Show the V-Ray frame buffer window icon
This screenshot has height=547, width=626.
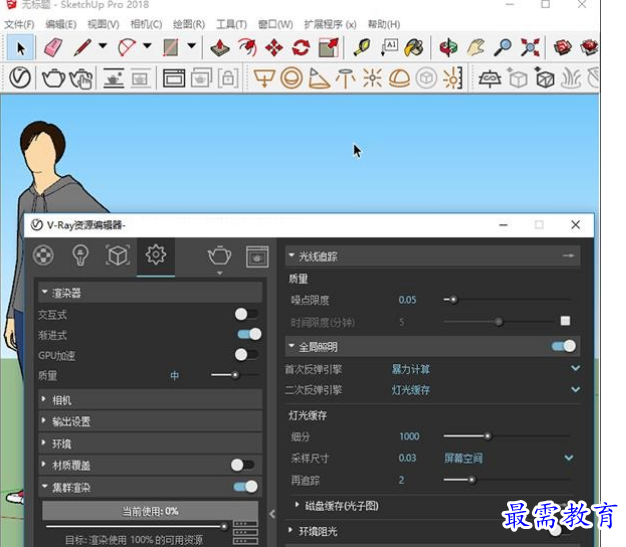[x=174, y=78]
